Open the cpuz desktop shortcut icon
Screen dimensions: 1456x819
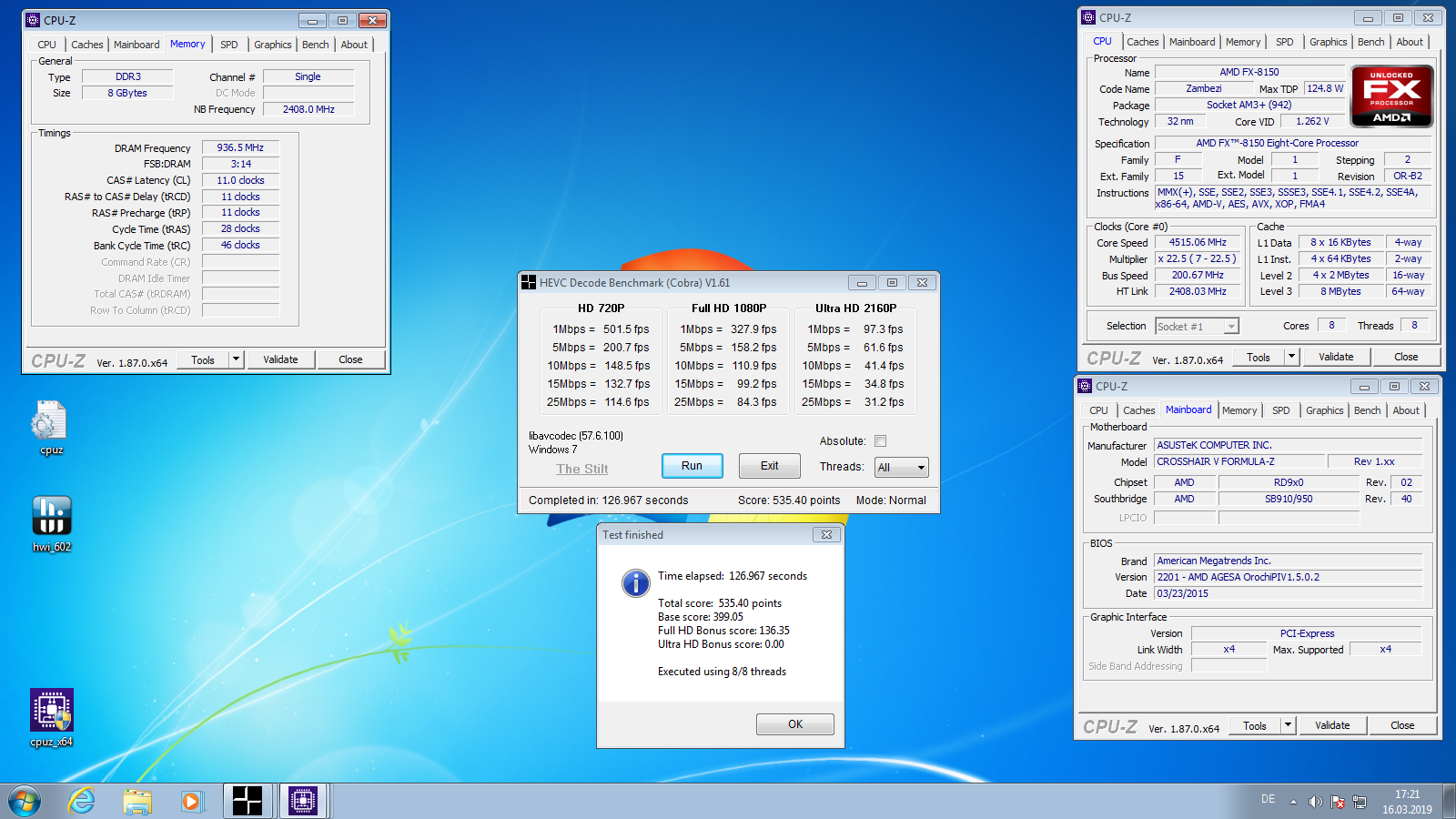click(x=50, y=429)
